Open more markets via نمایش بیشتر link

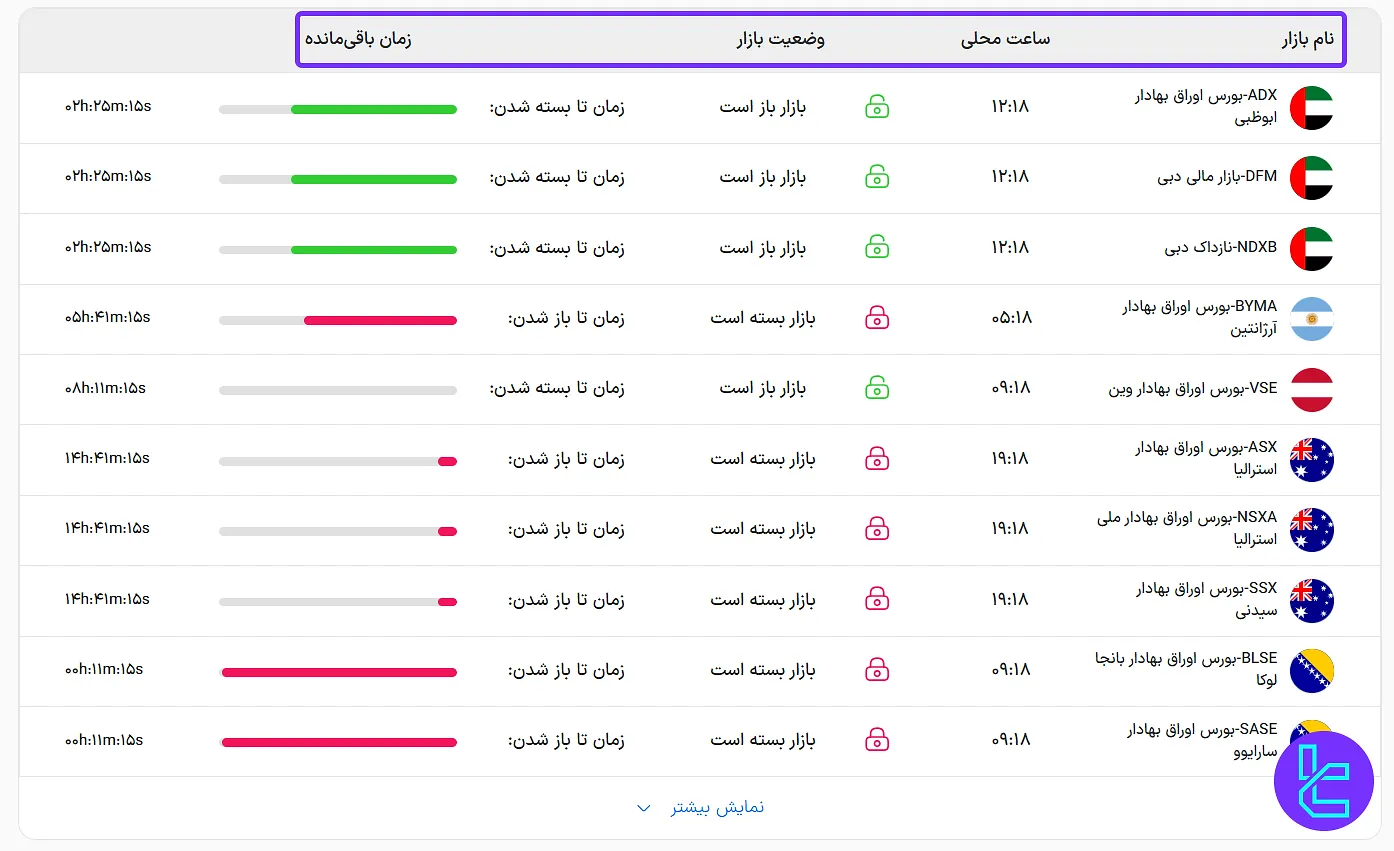coord(716,807)
